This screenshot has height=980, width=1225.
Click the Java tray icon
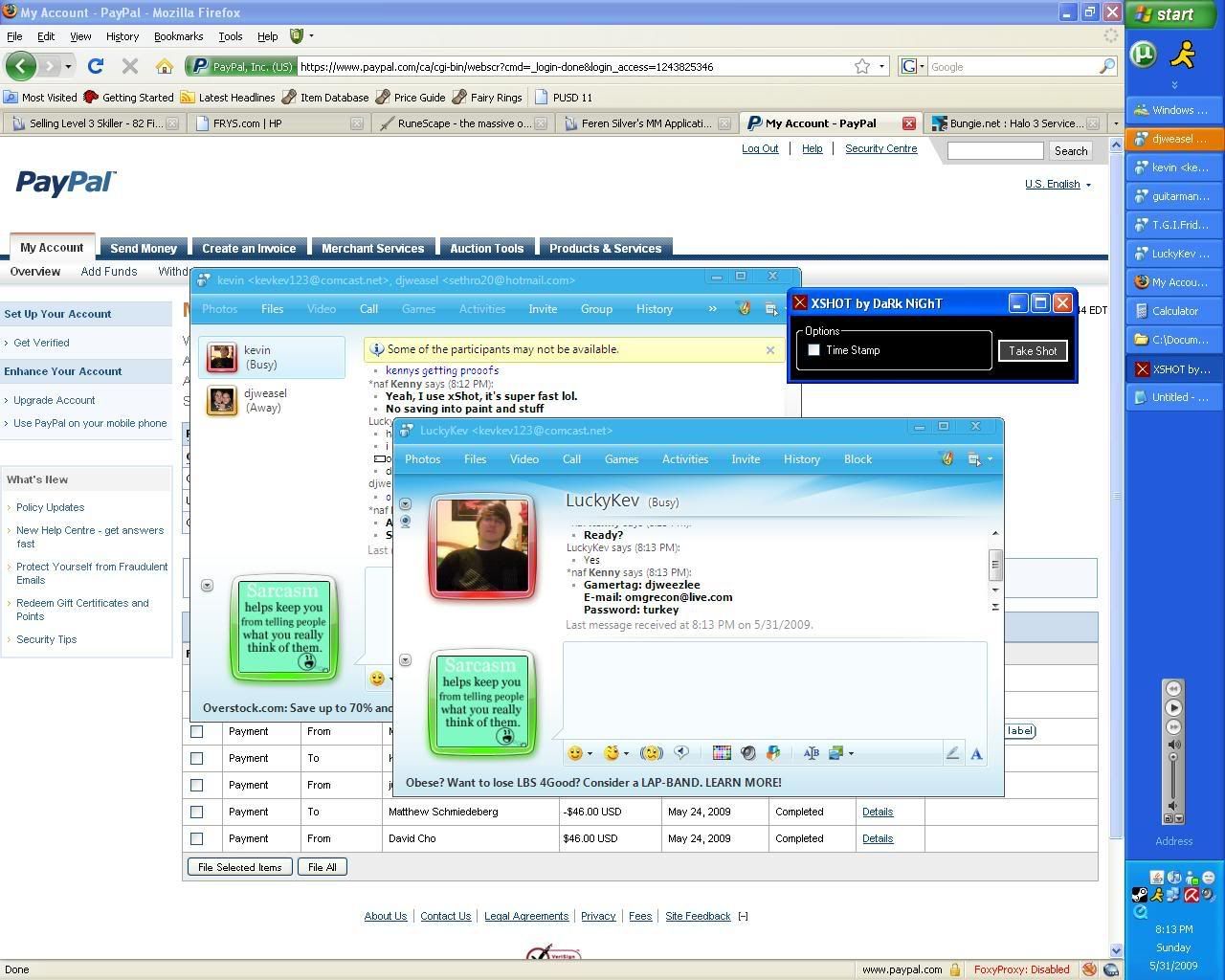pyautogui.click(x=1156, y=878)
